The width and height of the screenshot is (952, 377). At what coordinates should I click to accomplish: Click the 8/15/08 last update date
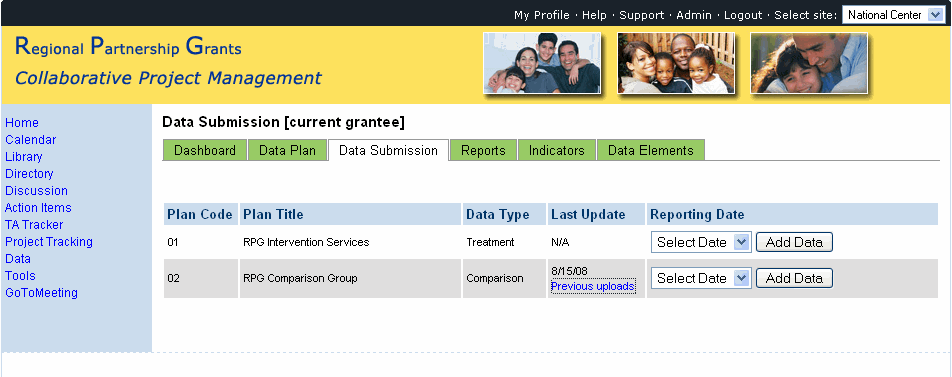click(569, 271)
